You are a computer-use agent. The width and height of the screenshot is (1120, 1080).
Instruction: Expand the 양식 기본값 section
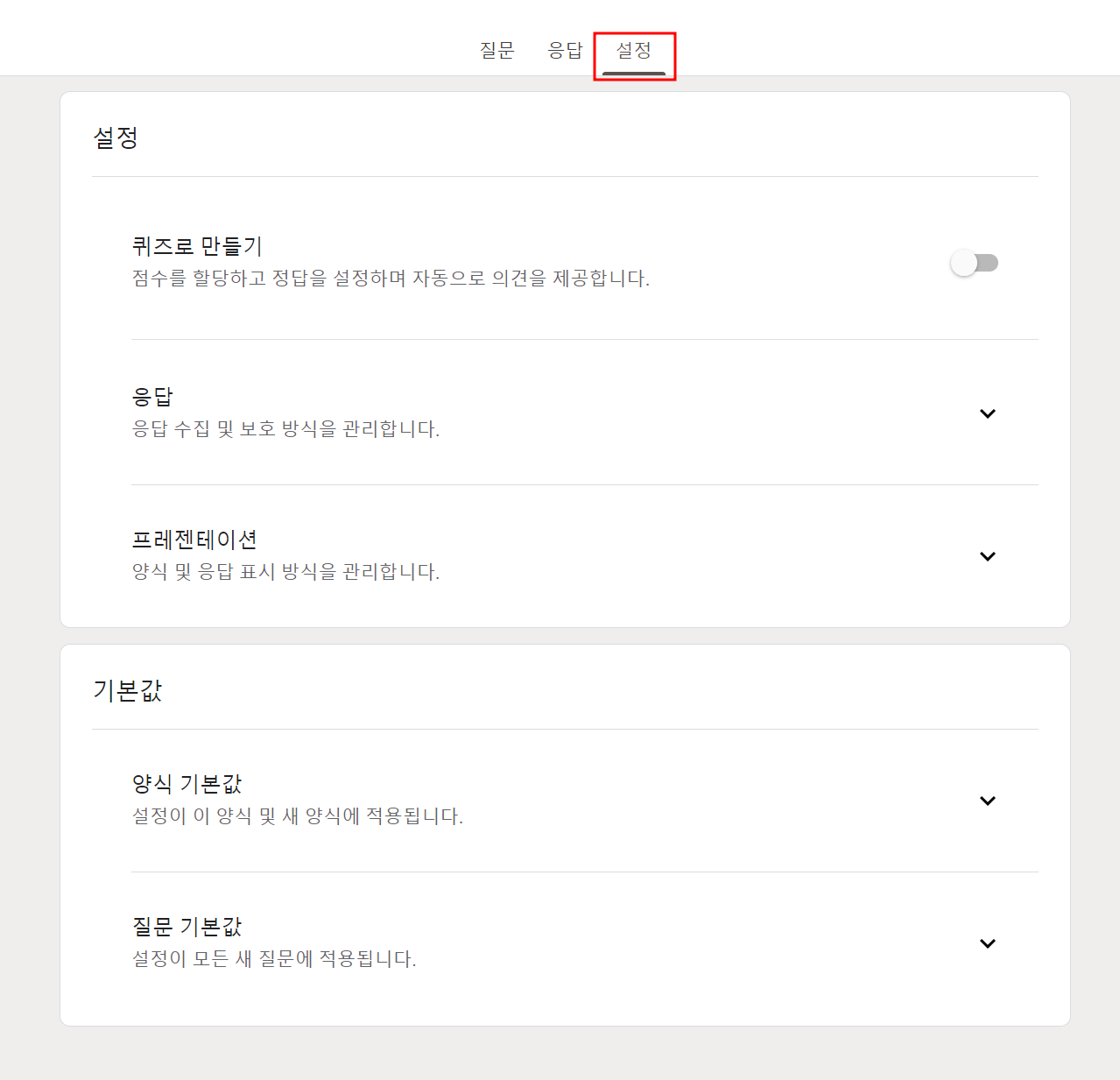988,801
